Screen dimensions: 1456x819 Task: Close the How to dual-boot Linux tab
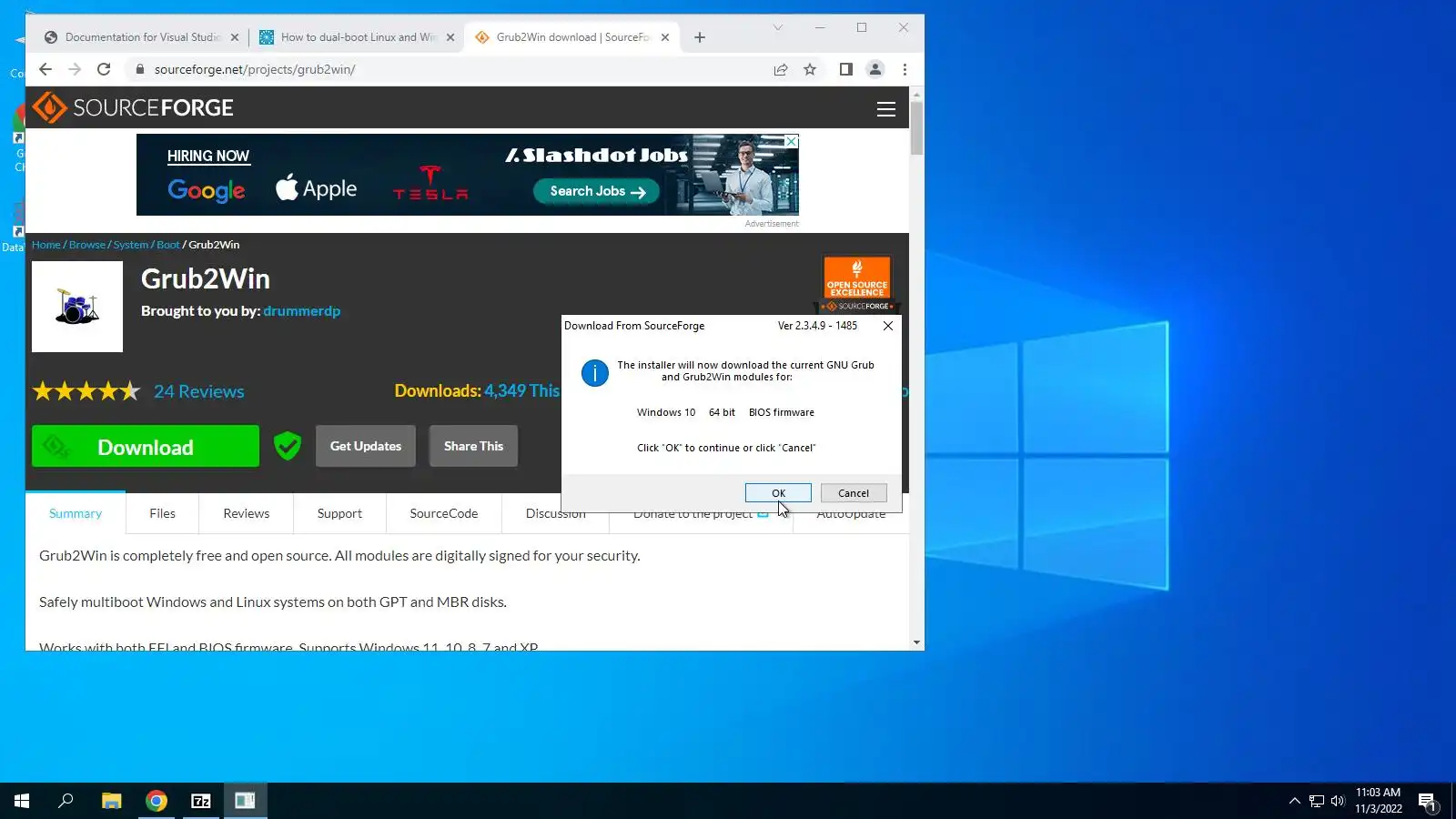[450, 37]
